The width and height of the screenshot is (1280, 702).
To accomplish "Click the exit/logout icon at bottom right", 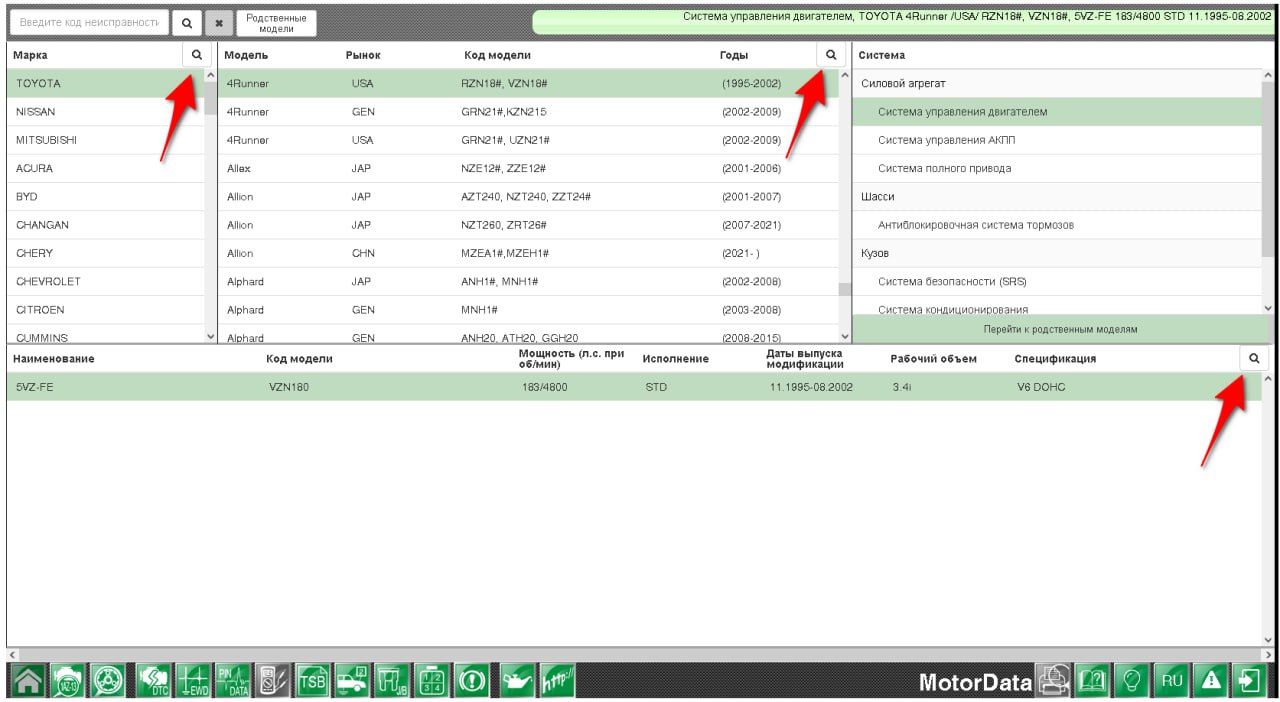I will click(1249, 681).
